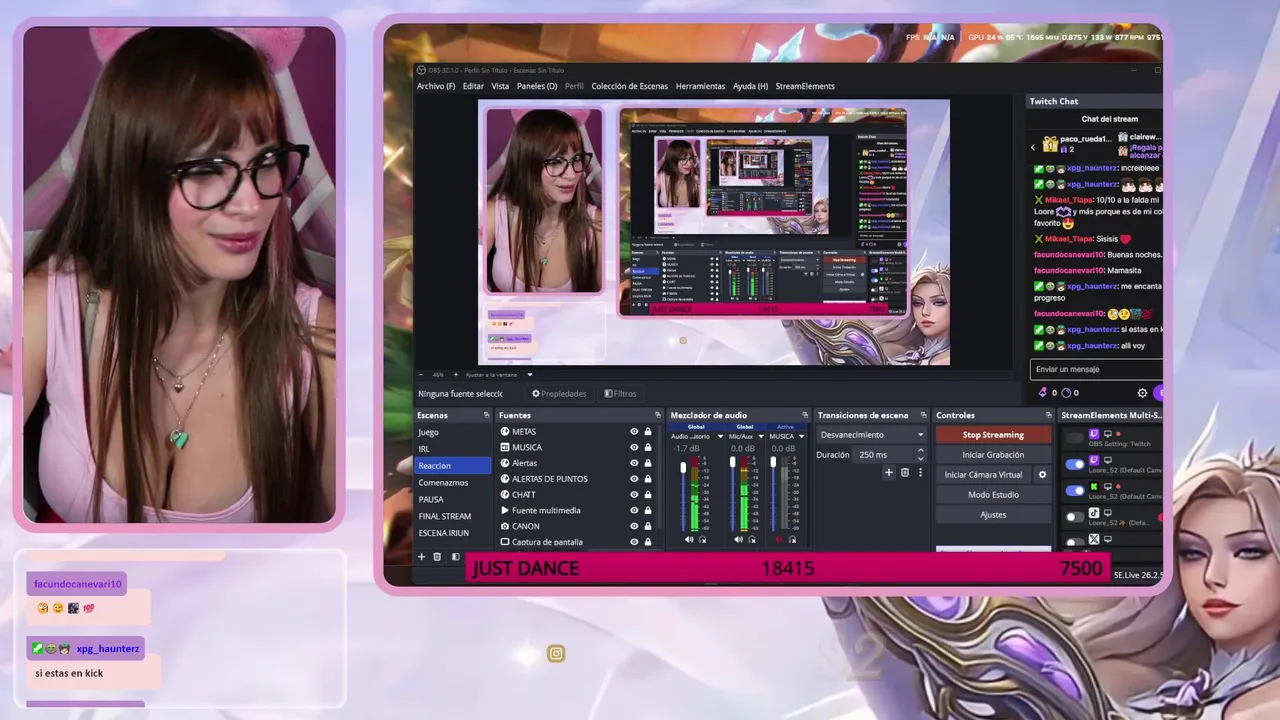The width and height of the screenshot is (1280, 720).
Task: Open Ajustes settings button
Action: coord(993,515)
